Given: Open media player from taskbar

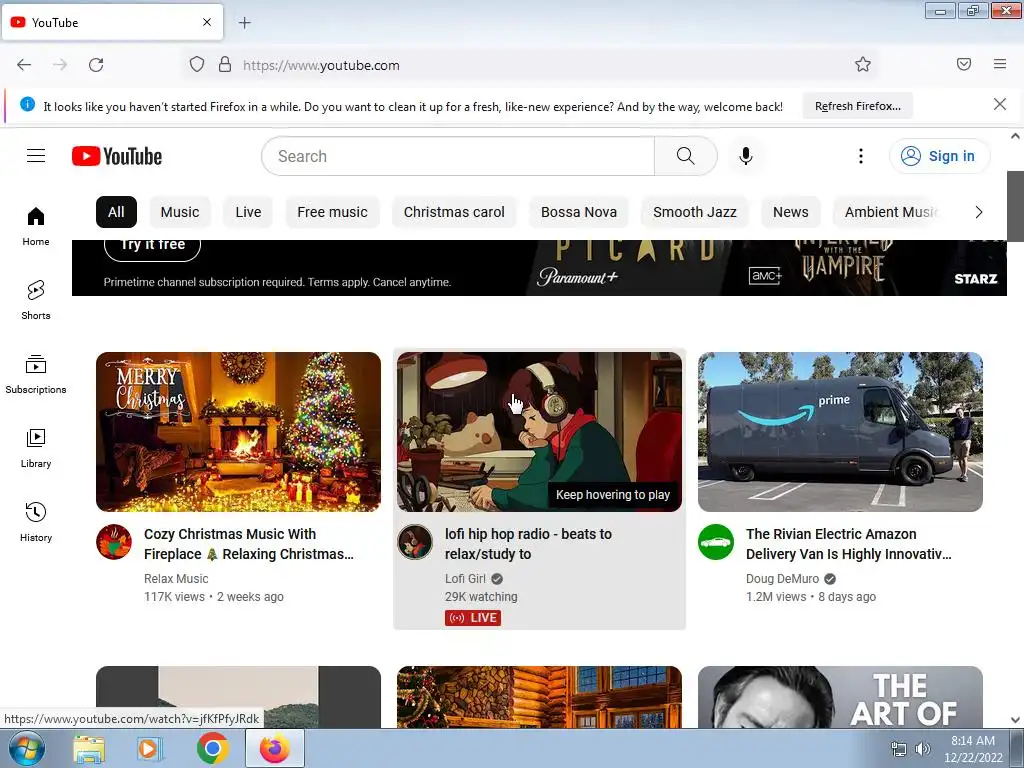Looking at the screenshot, I should pos(150,749).
